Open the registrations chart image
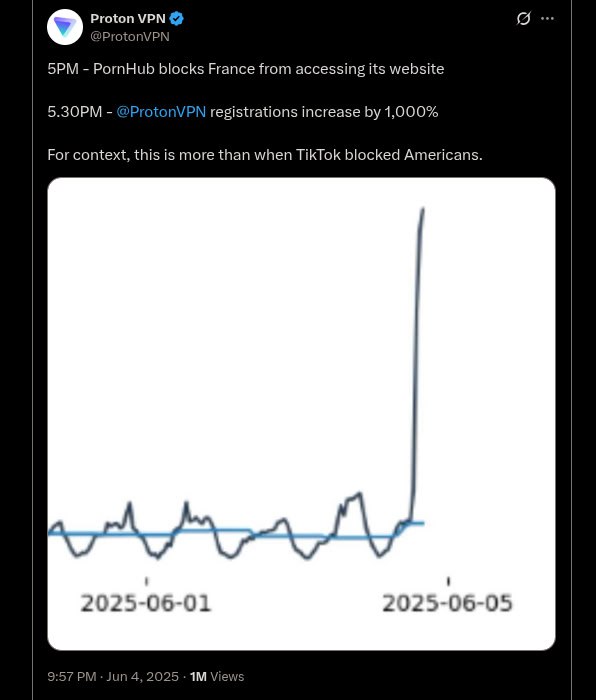The image size is (596, 700). click(x=301, y=414)
